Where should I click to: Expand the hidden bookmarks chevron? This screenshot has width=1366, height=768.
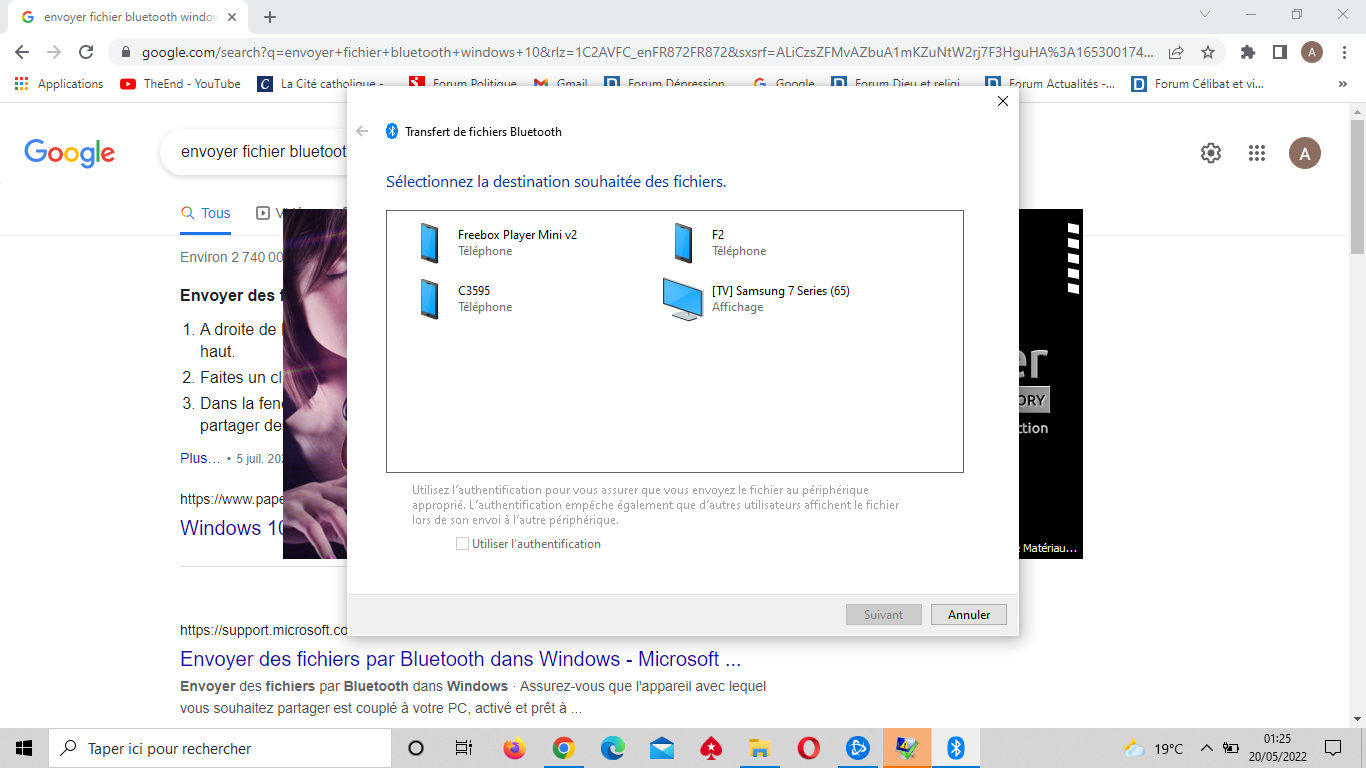coord(1343,84)
